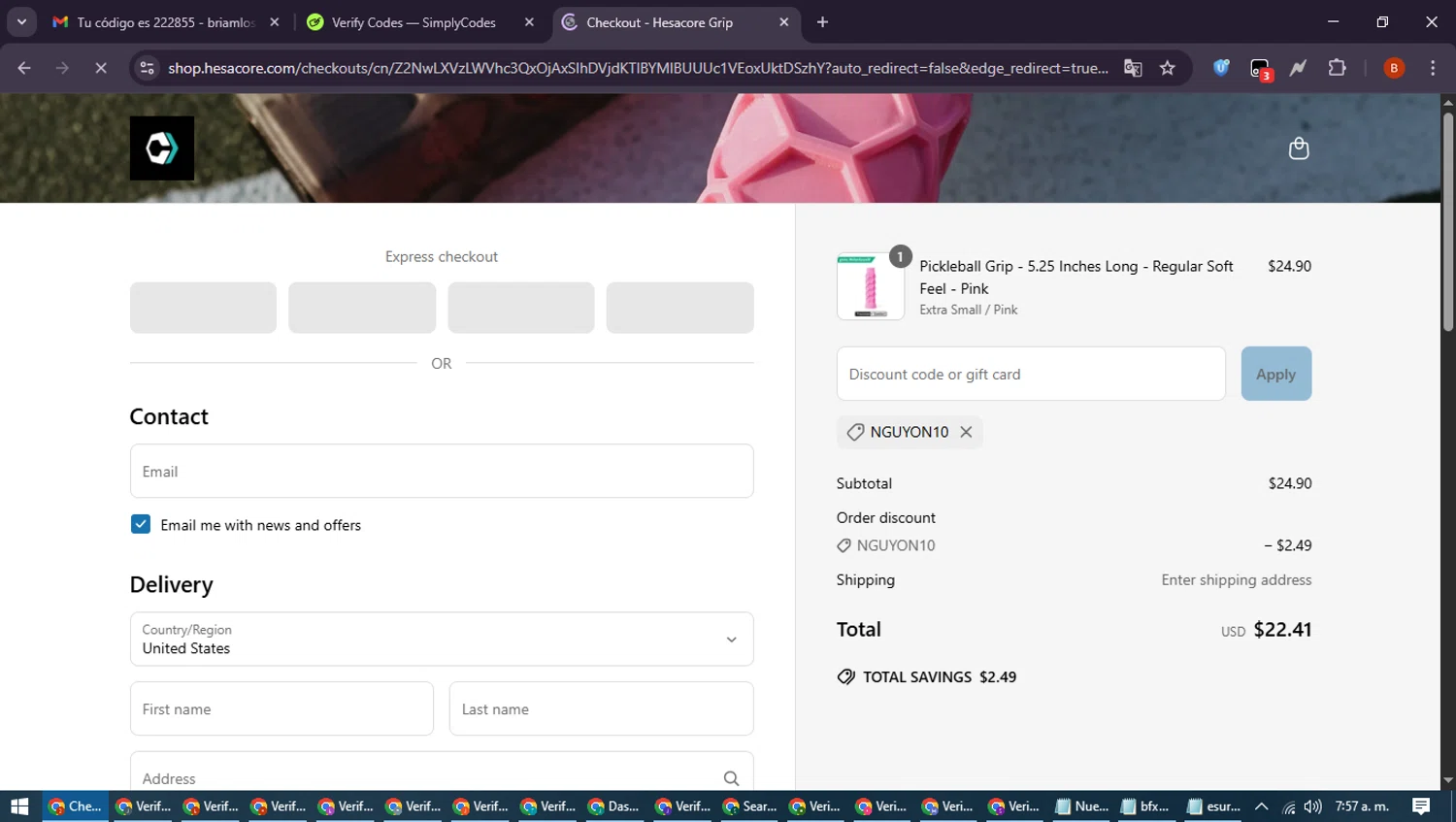Go back in browser history
Screen dimensions: 1456x822
pos(24,68)
